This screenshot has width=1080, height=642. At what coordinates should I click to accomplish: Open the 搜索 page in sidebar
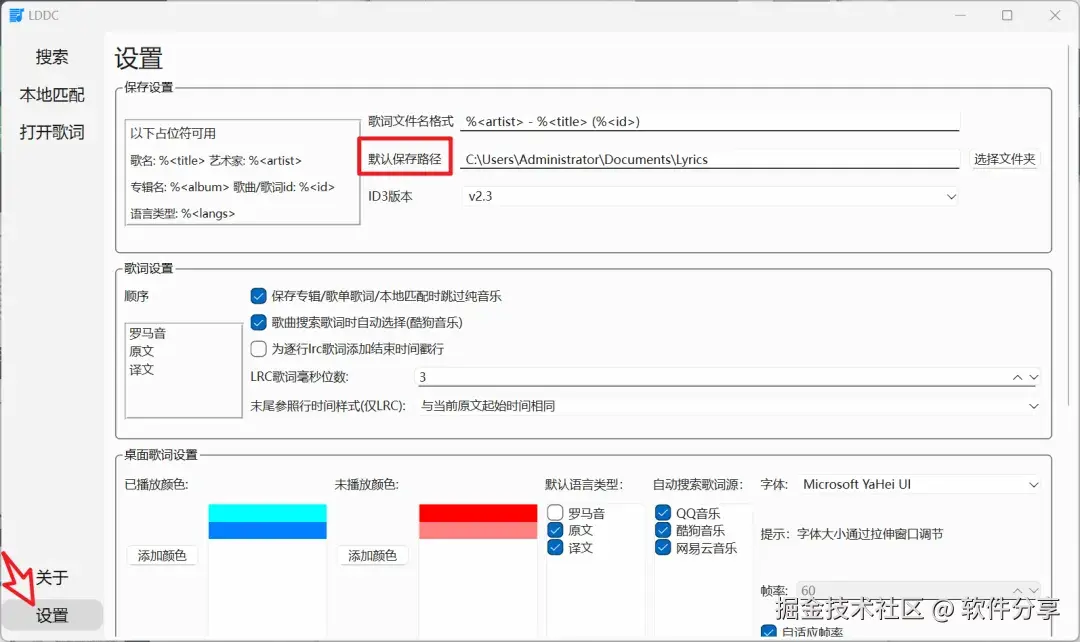pyautogui.click(x=52, y=56)
